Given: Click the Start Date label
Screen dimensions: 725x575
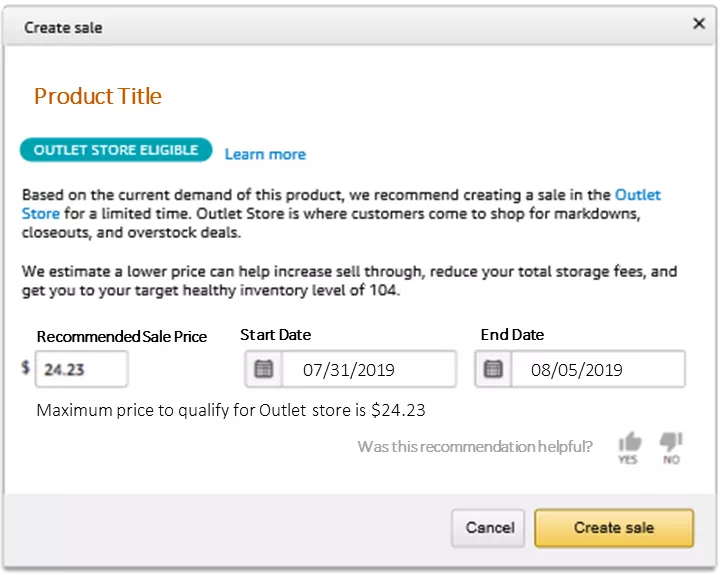Looking at the screenshot, I should pos(275,335).
